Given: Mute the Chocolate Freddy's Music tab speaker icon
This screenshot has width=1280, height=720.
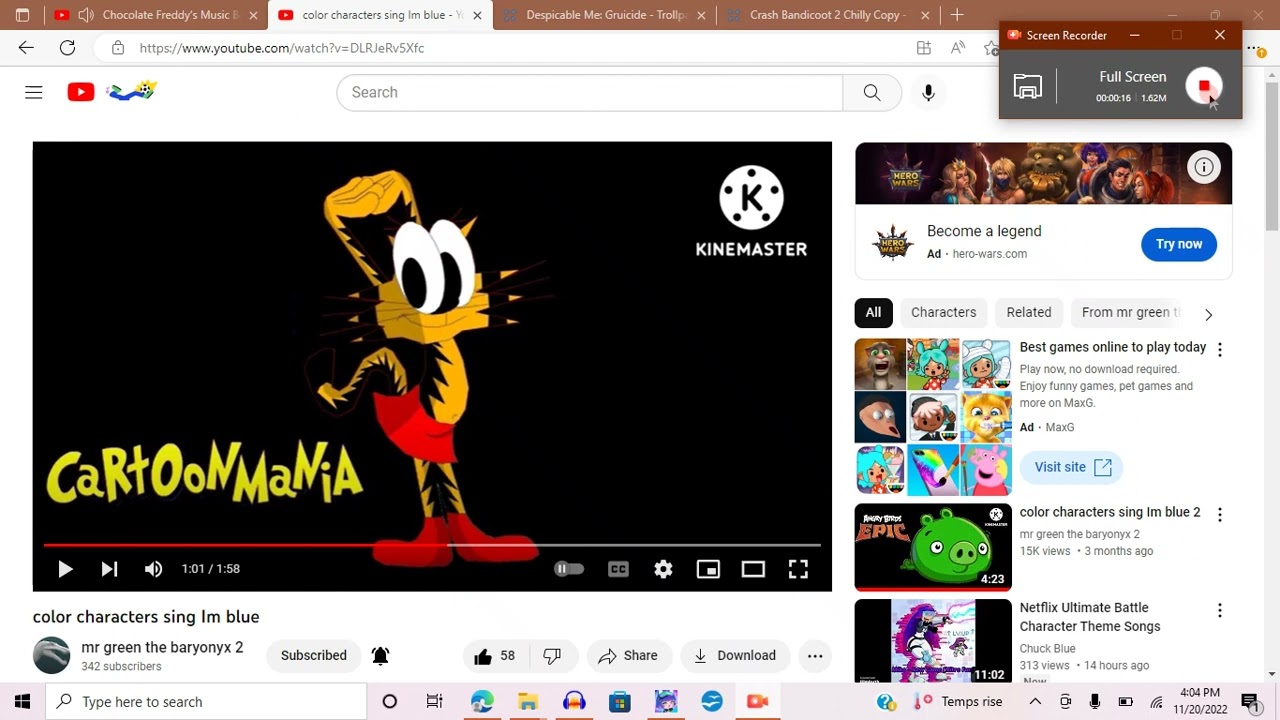Looking at the screenshot, I should 86,15.
